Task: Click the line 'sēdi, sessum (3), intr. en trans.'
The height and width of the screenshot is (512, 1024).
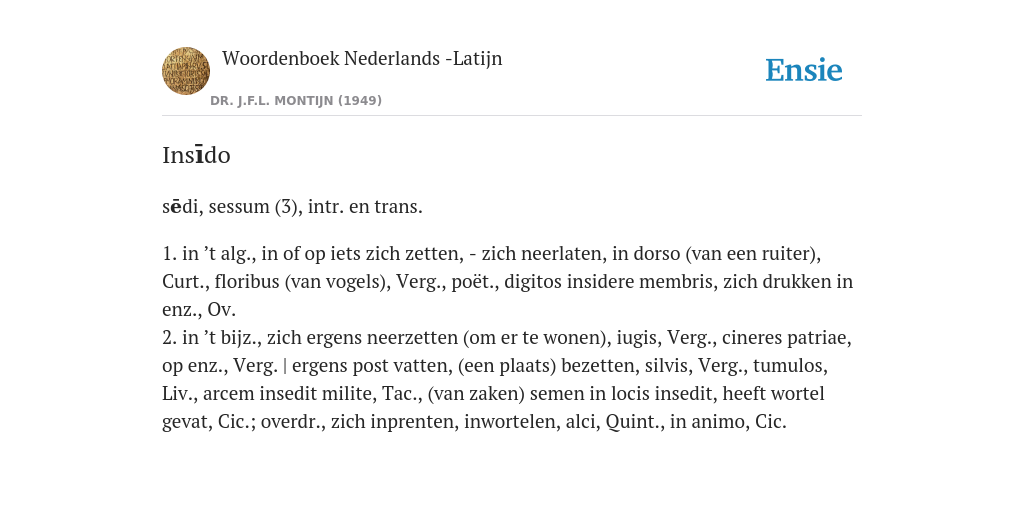Action: click(x=293, y=206)
